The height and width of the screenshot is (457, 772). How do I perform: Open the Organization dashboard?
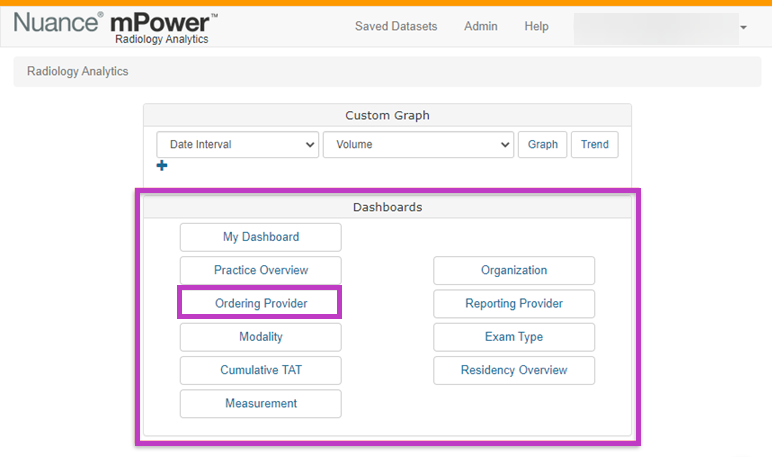[514, 270]
